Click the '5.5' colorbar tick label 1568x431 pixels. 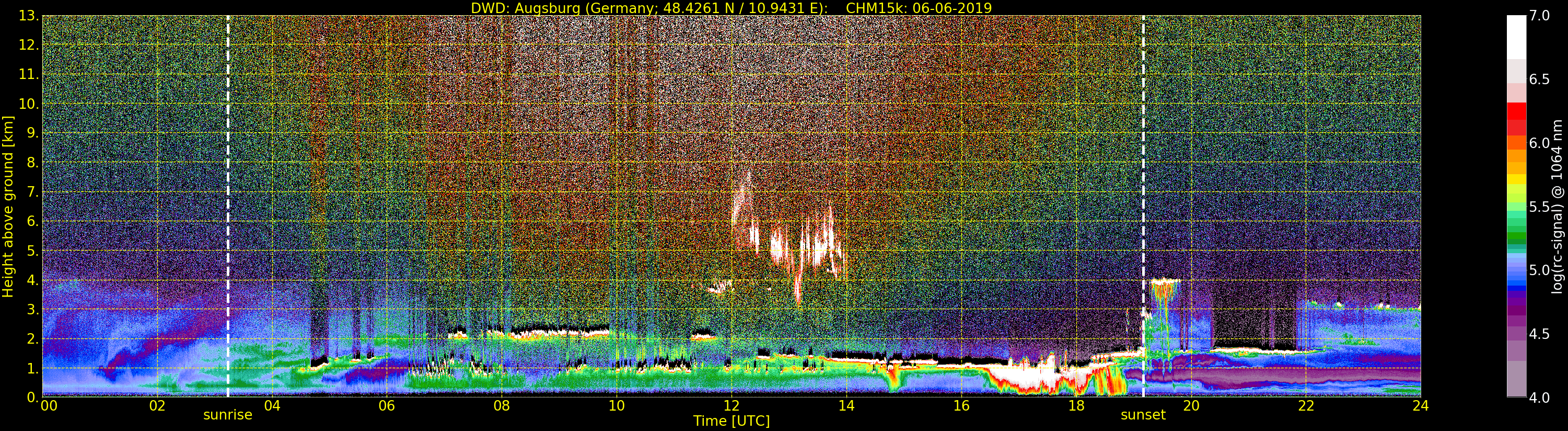coord(1539,207)
